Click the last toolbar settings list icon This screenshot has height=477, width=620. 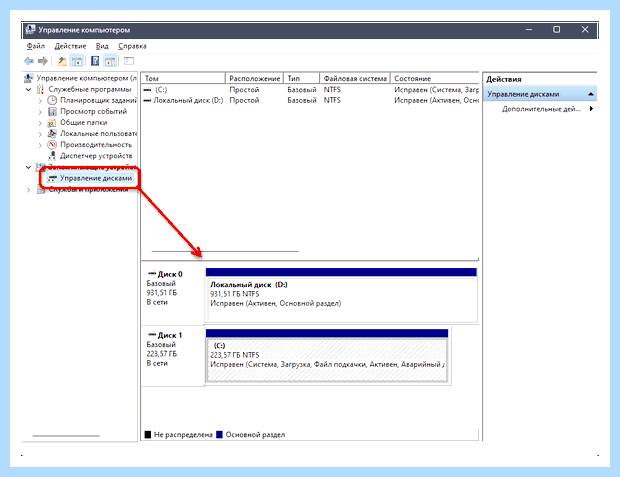click(129, 61)
